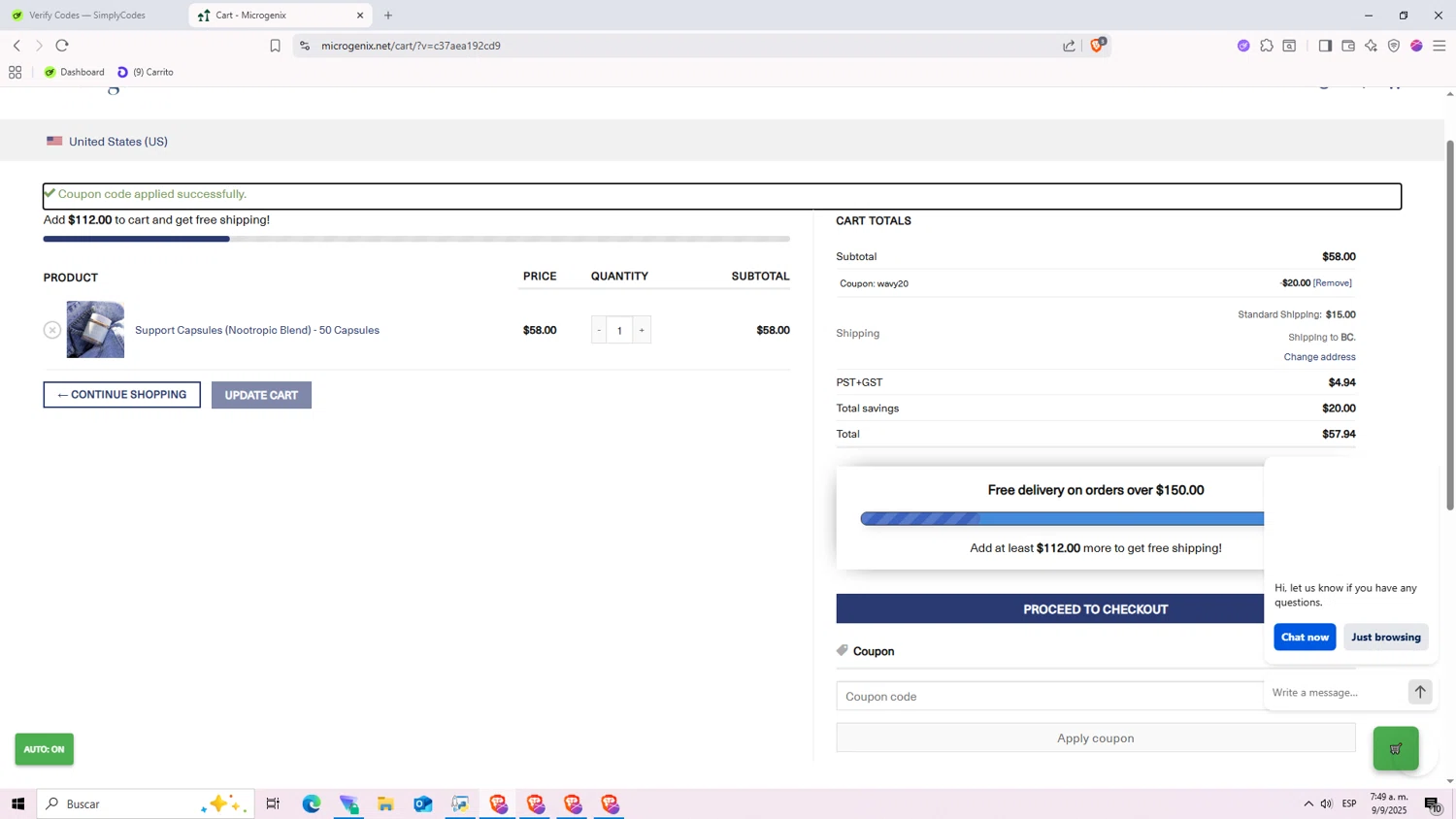Open Brave Wallet icon
This screenshot has height=819, width=1456.
click(1348, 46)
